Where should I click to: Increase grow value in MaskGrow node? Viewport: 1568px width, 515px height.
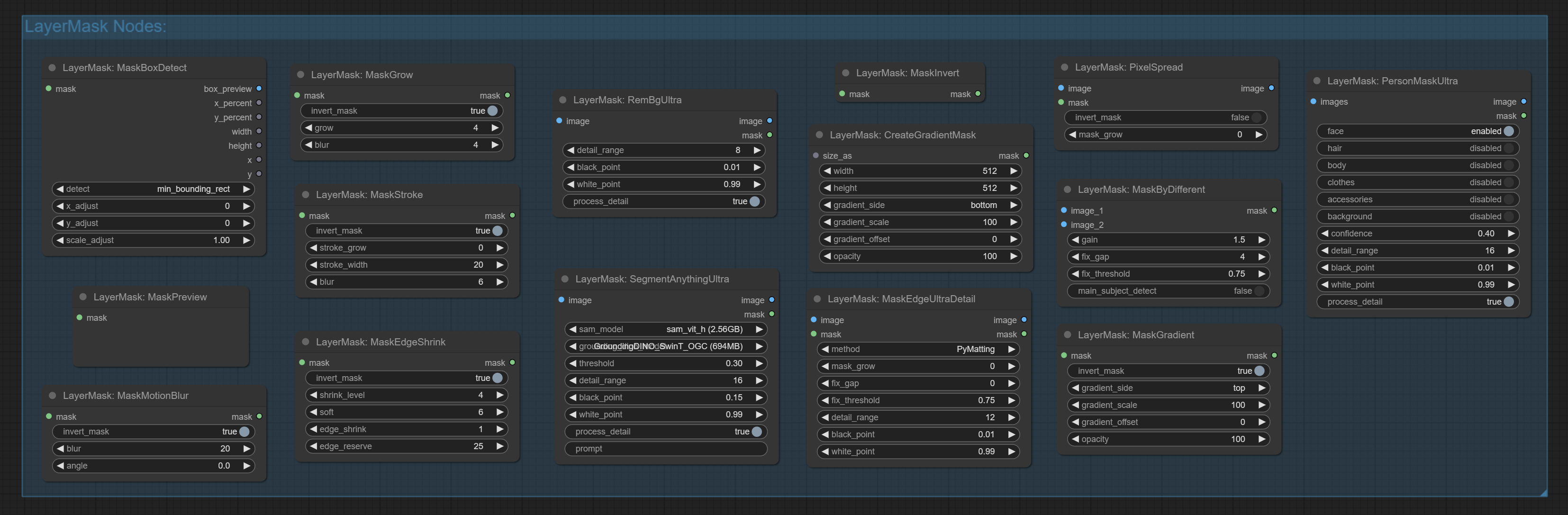pos(495,128)
